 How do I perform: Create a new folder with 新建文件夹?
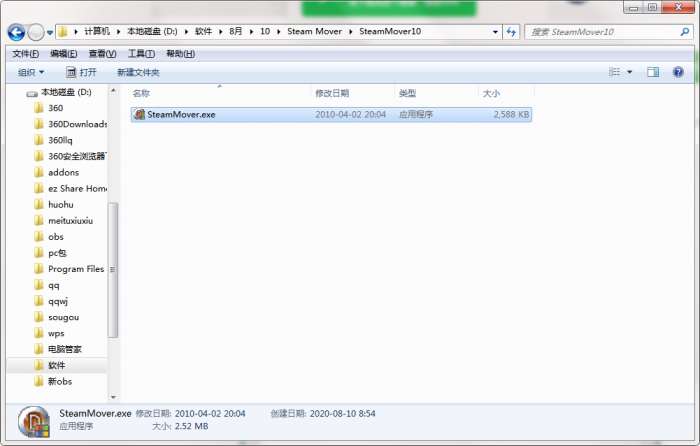(138, 72)
